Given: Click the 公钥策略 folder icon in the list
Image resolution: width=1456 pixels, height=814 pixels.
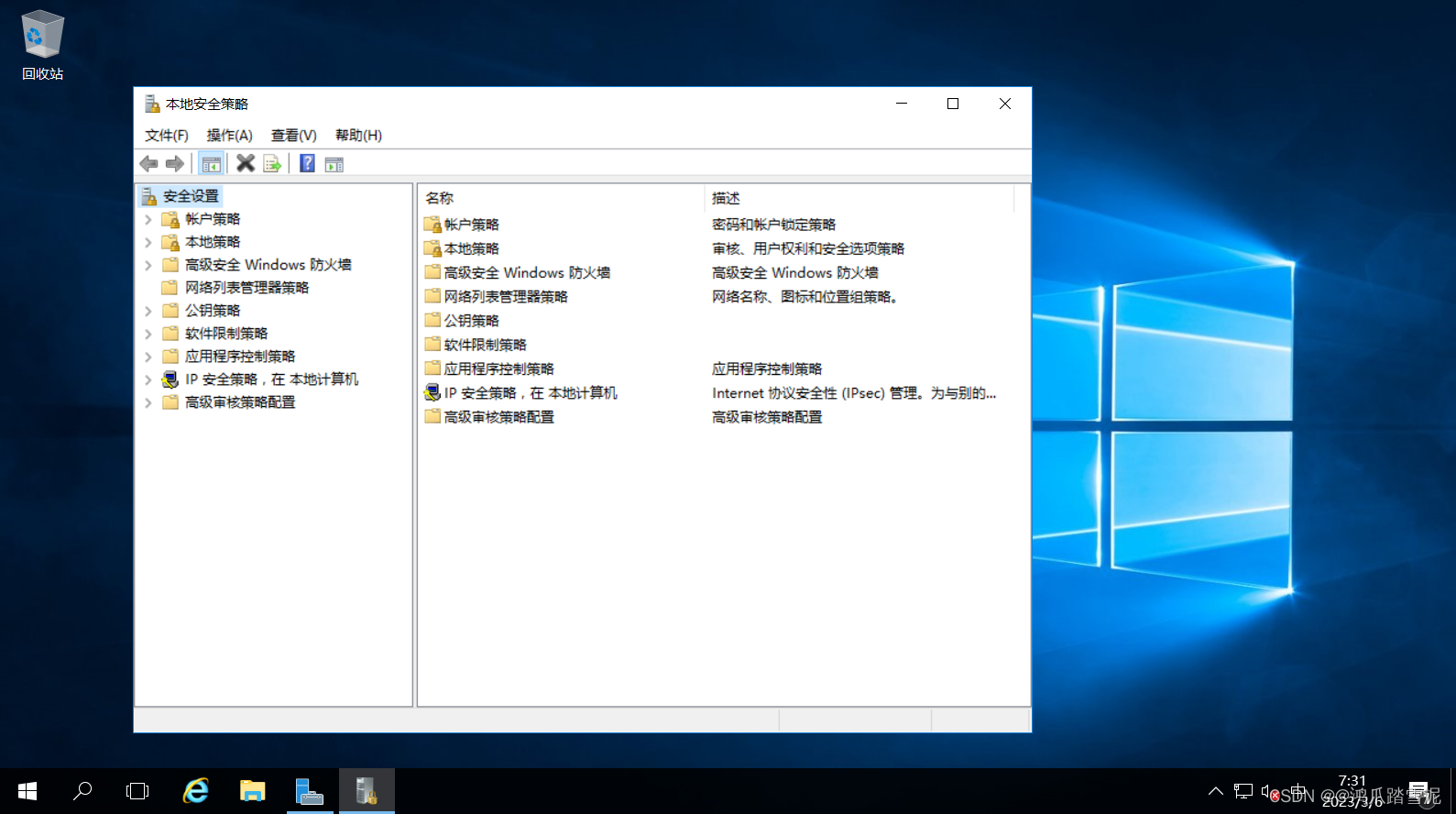Looking at the screenshot, I should 432,320.
